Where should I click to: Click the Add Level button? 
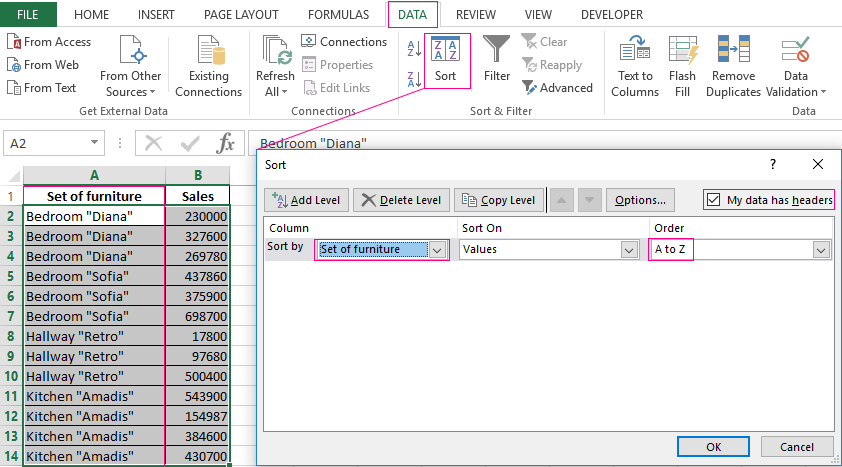click(x=306, y=200)
